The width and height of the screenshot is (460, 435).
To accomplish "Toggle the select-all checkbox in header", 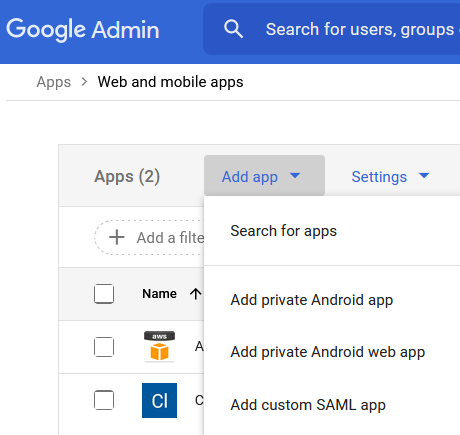I will tap(104, 294).
